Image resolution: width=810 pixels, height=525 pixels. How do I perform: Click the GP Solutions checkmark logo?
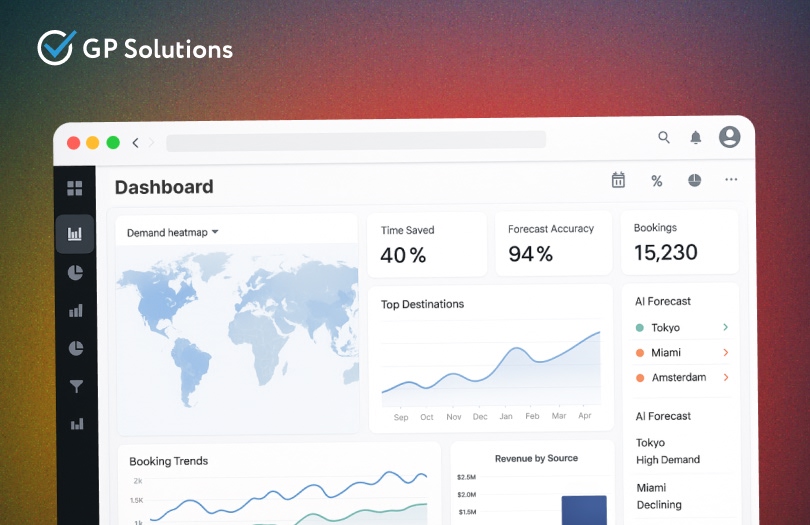56,48
